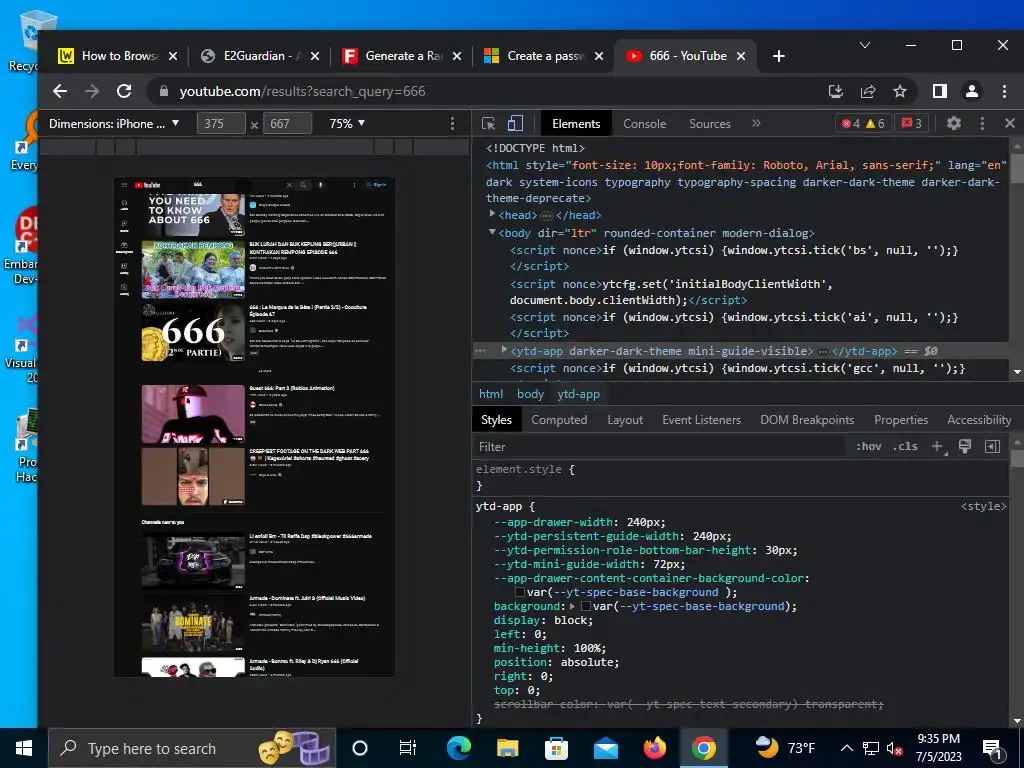Click the background color swatch
The height and width of the screenshot is (768, 1024).
[x=586, y=606]
